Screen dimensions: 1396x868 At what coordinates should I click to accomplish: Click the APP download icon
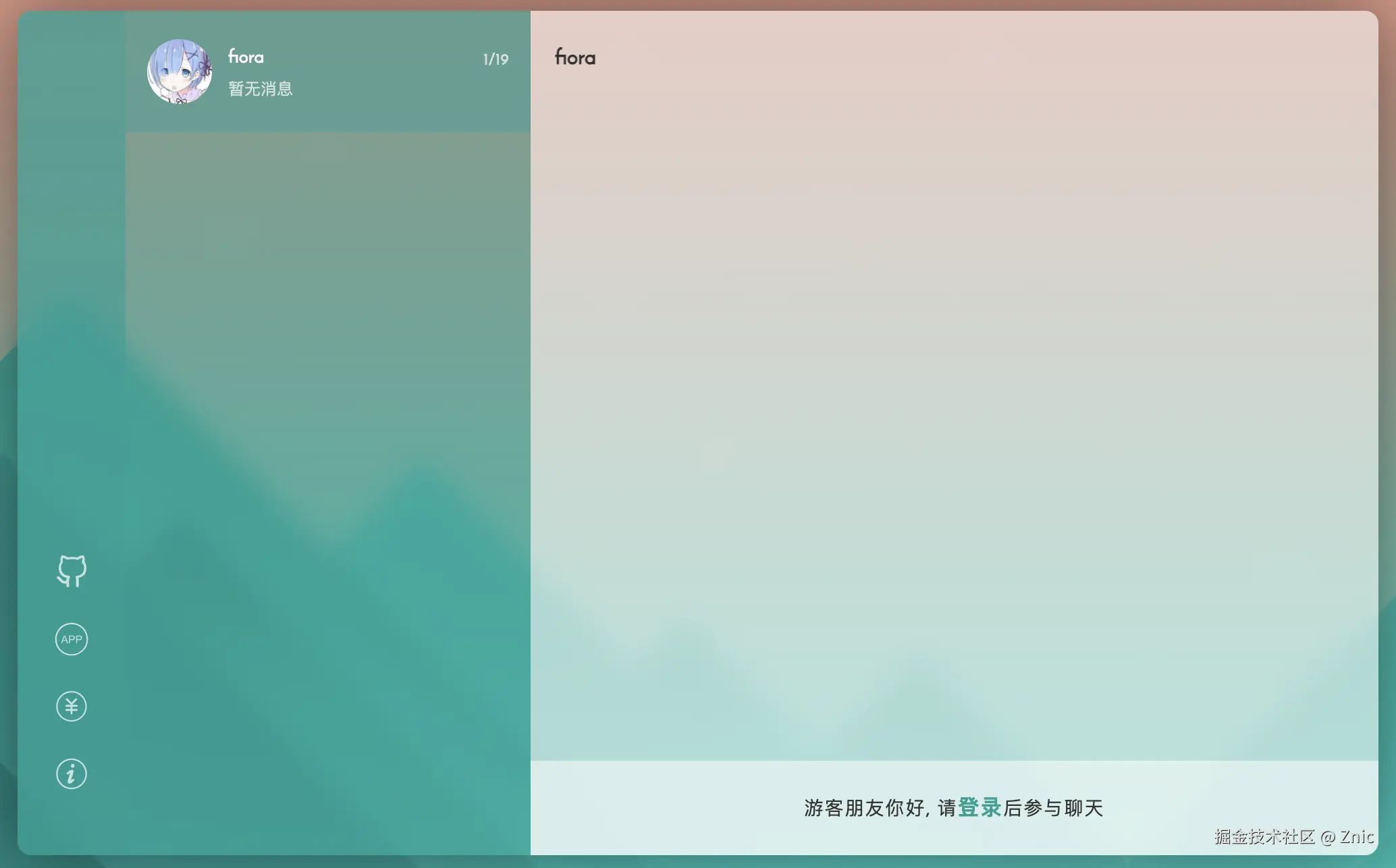(72, 639)
